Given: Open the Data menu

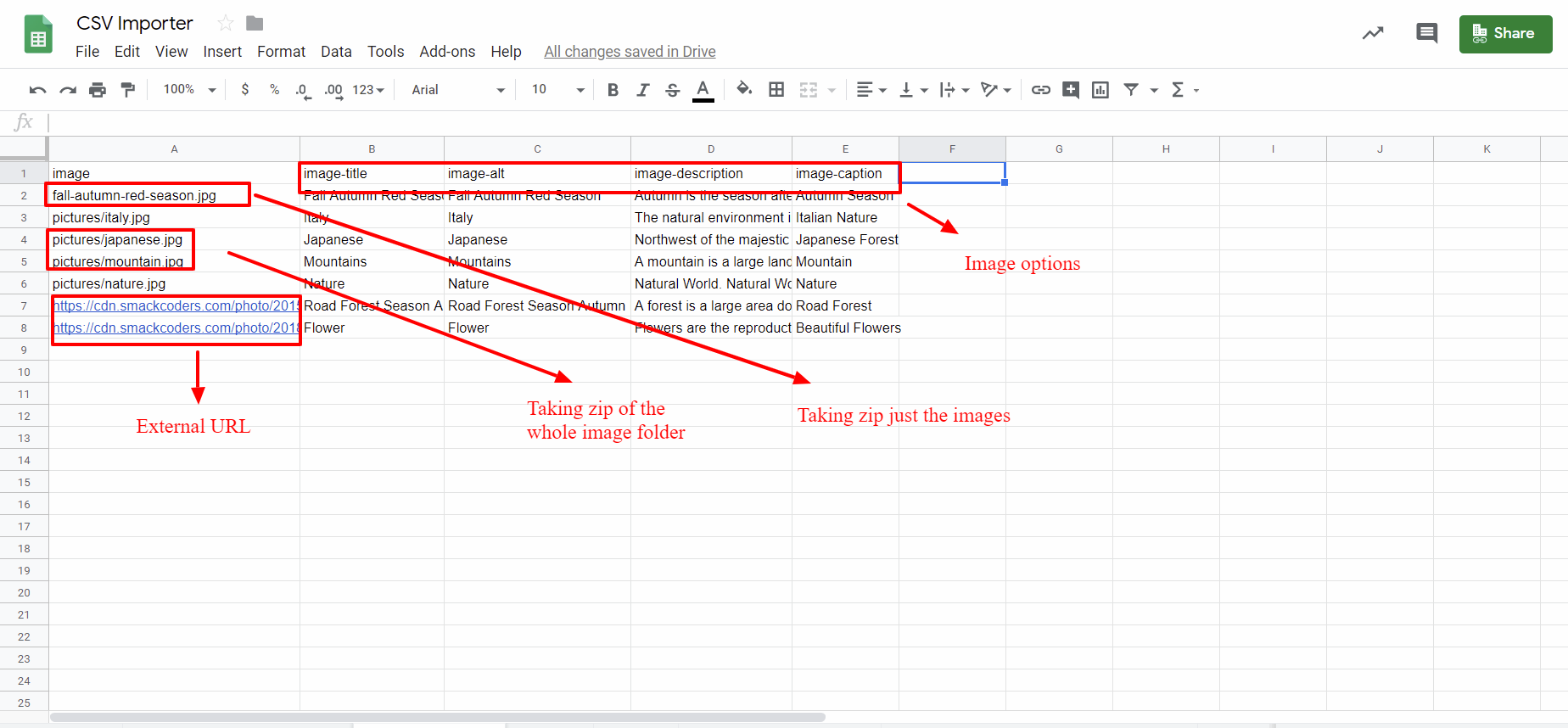Looking at the screenshot, I should point(336,52).
